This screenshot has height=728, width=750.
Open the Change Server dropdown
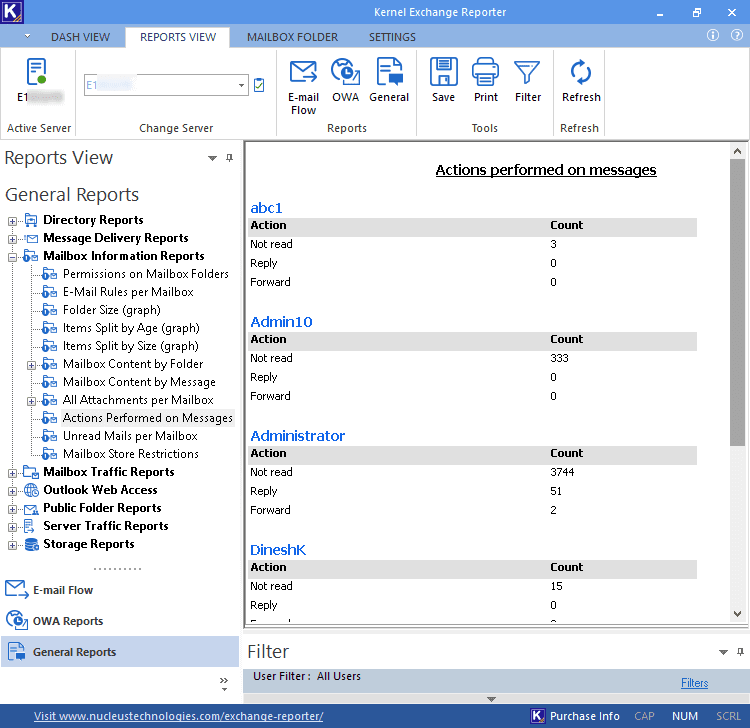pyautogui.click(x=242, y=85)
